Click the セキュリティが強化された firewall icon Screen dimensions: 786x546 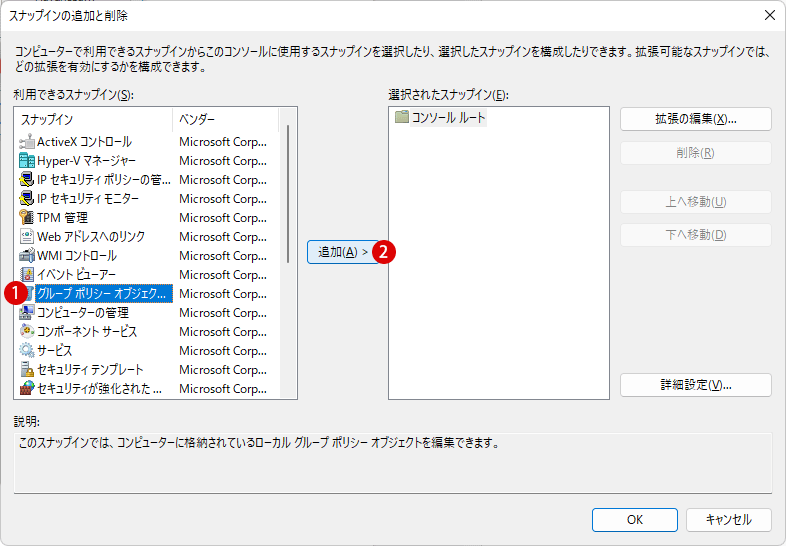27,389
